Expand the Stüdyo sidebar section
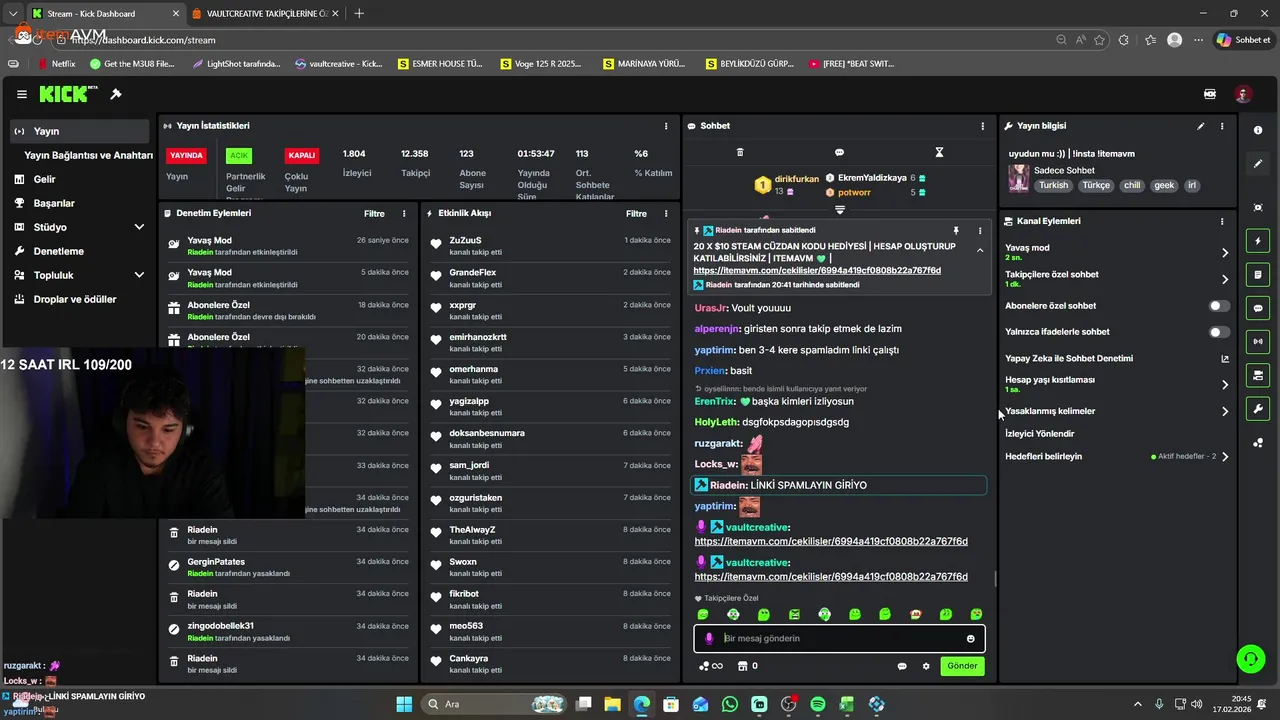 pyautogui.click(x=139, y=227)
